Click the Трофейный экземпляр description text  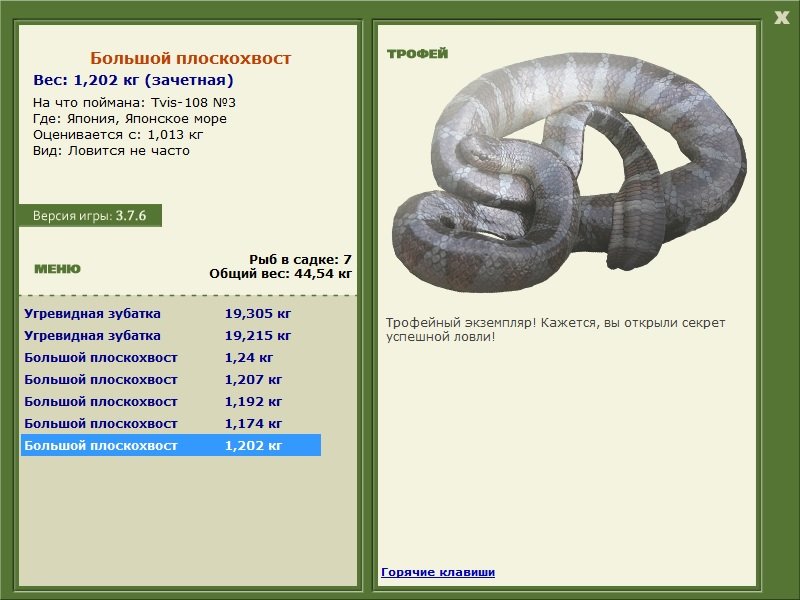555,330
